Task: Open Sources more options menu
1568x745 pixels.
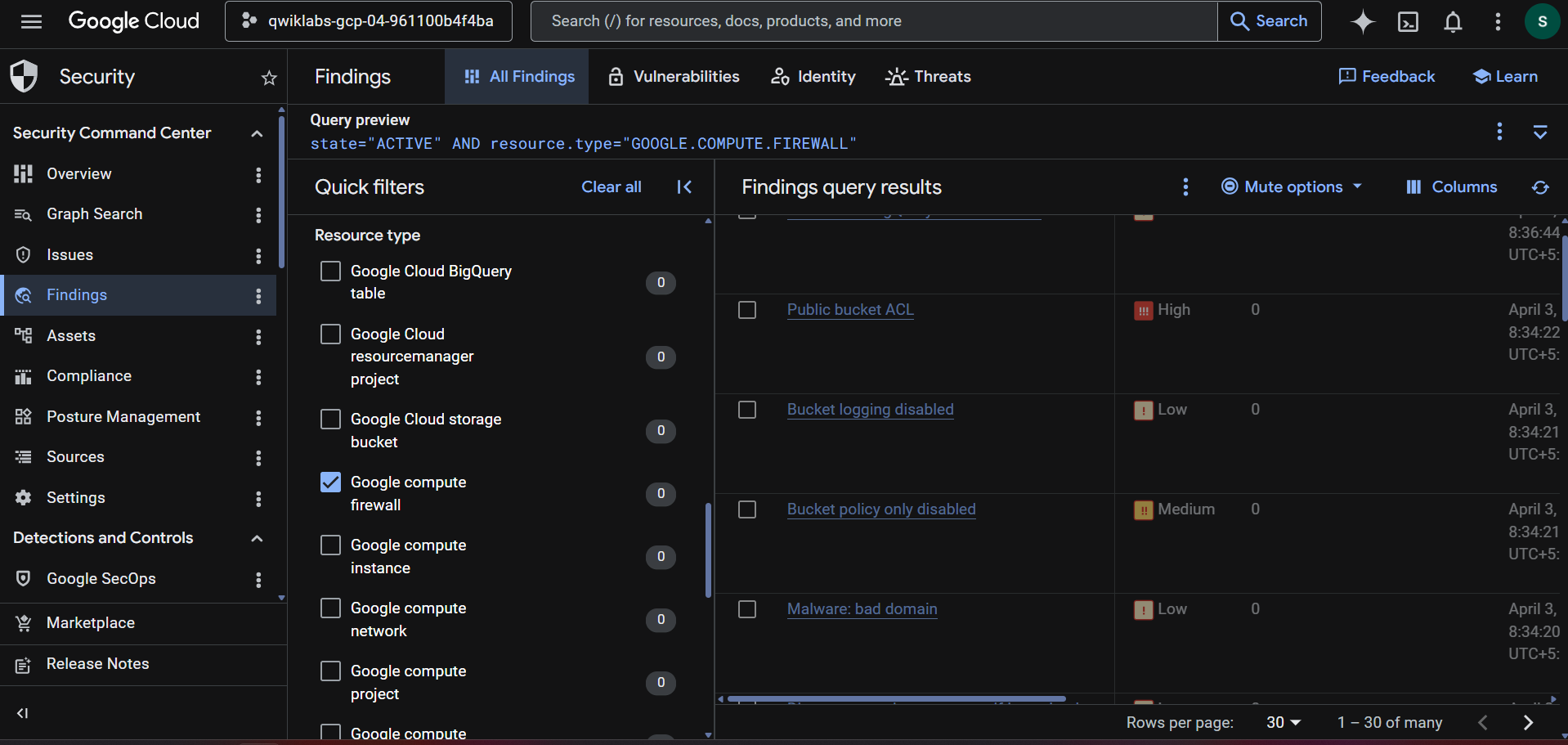Action: 258,457
